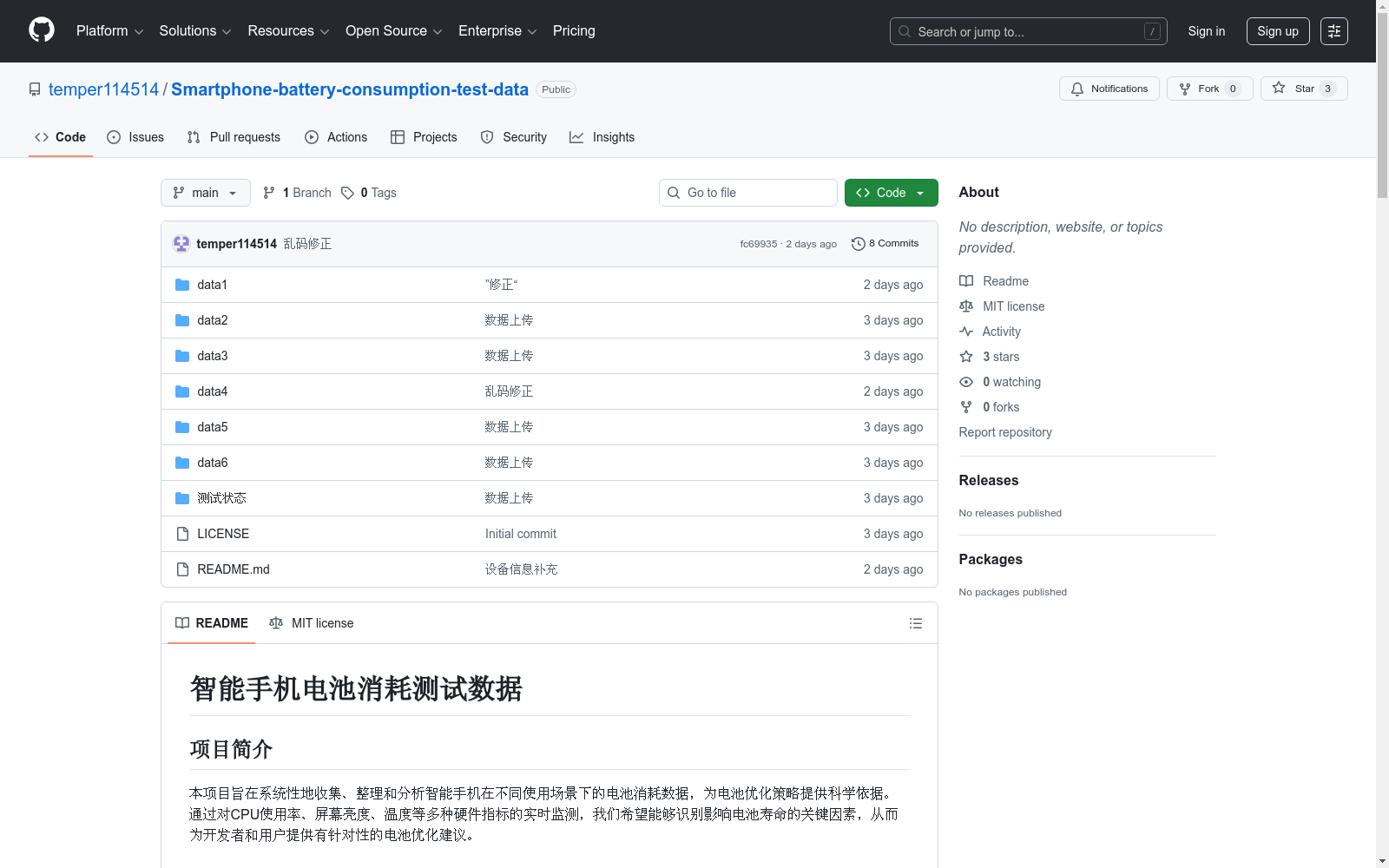
Task: Open the header settings icon button
Action: point(1334,31)
